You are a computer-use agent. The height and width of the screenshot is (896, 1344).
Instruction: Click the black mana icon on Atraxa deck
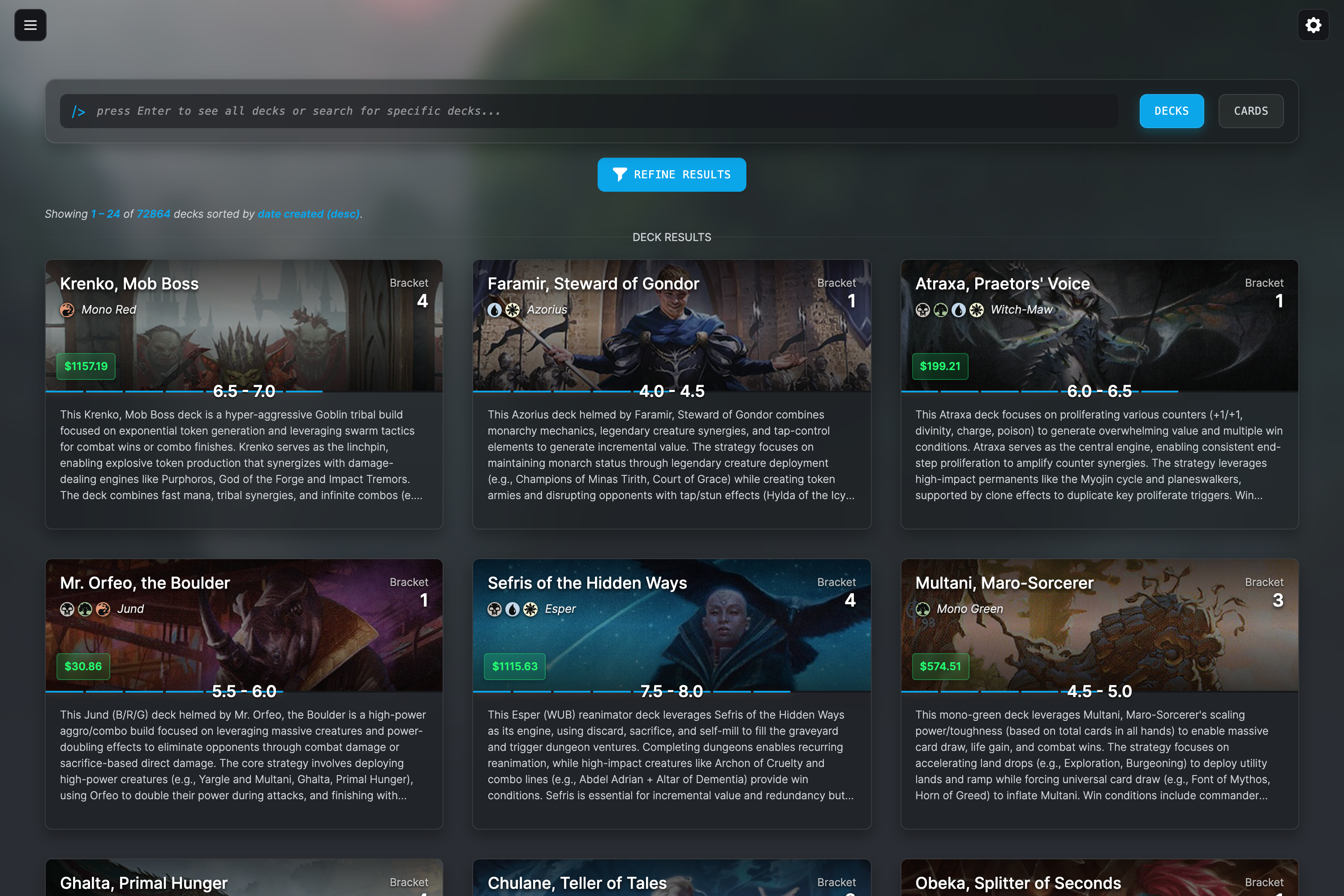tap(922, 310)
